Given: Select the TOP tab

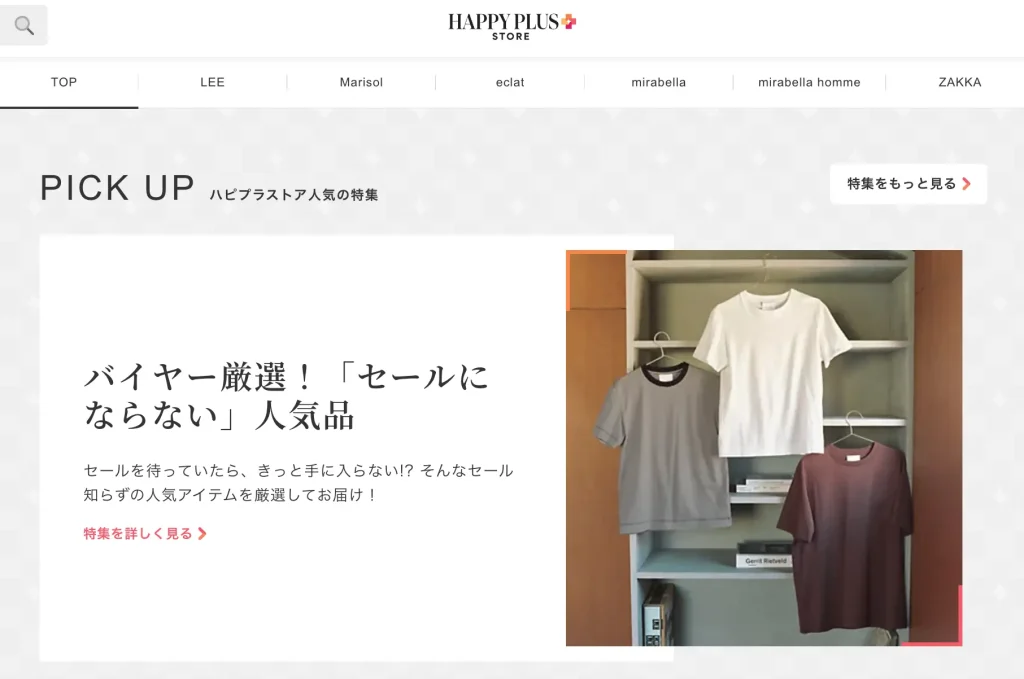Looking at the screenshot, I should coord(64,82).
